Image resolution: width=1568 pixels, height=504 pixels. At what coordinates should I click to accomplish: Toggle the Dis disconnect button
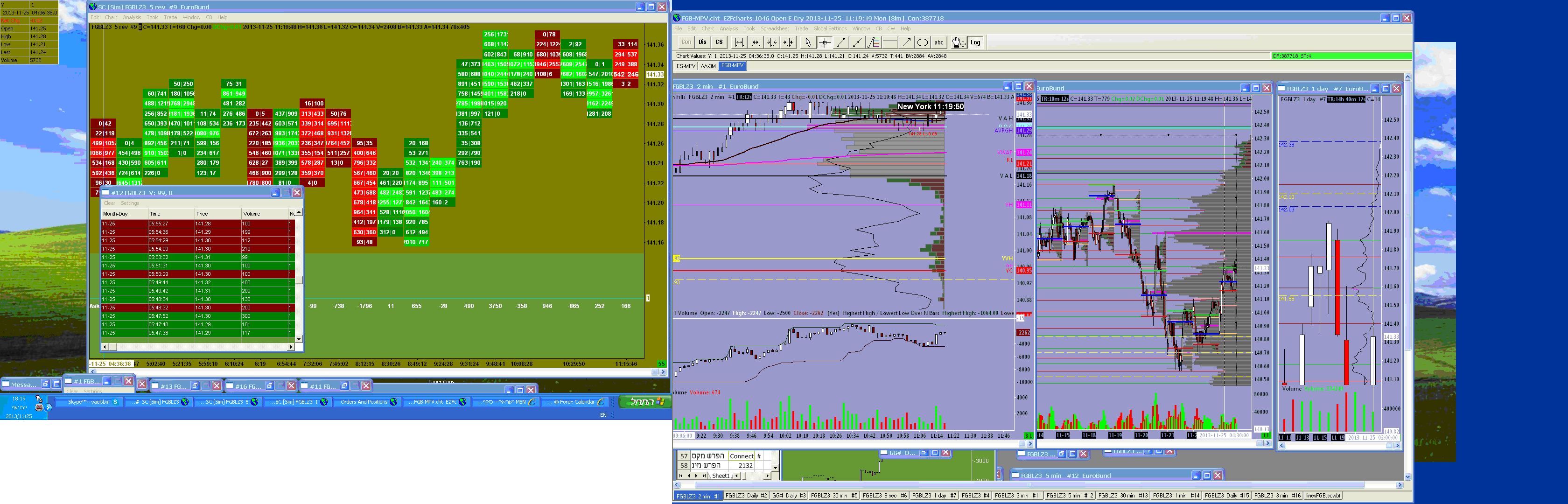(x=702, y=42)
